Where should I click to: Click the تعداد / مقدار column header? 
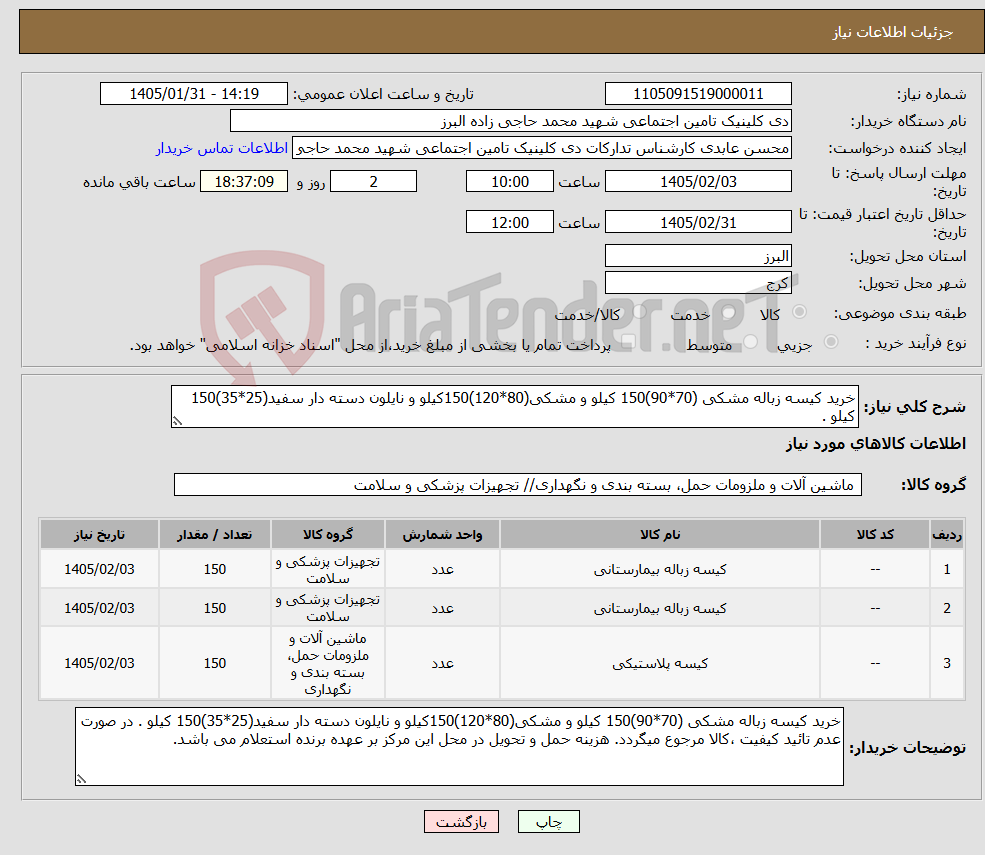point(214,535)
